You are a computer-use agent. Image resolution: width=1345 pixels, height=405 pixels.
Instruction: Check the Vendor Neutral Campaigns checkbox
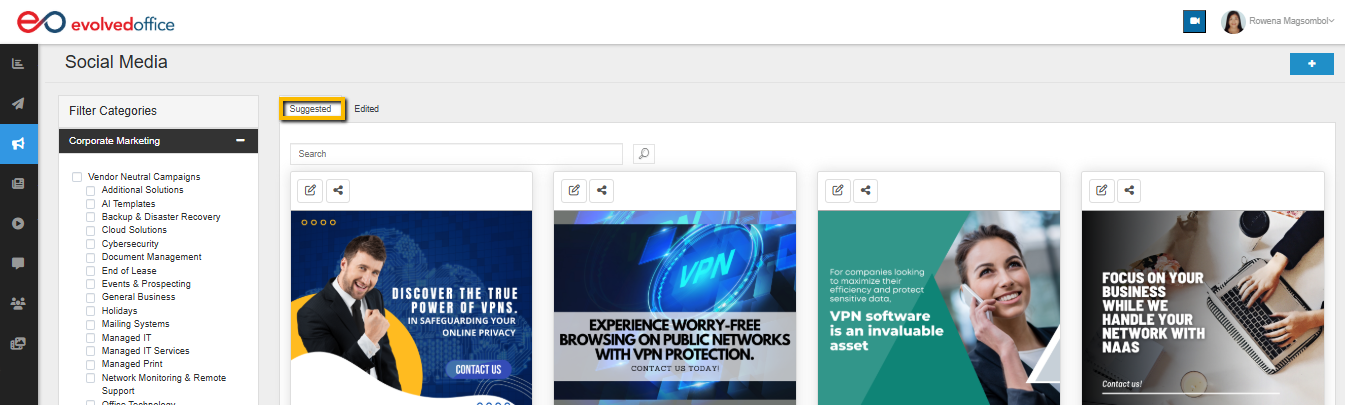click(x=77, y=177)
